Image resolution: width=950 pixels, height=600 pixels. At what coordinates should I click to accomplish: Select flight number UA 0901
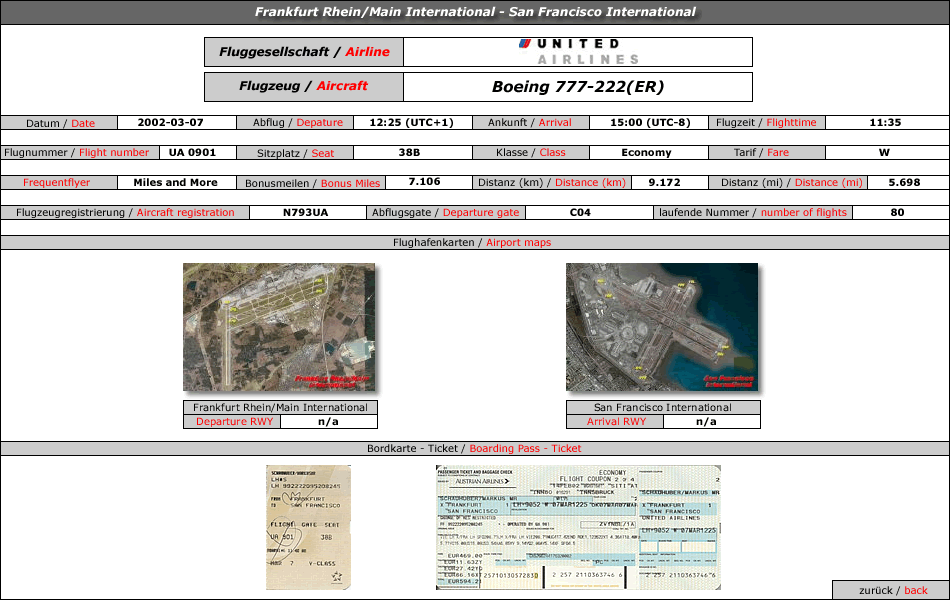(x=192, y=152)
